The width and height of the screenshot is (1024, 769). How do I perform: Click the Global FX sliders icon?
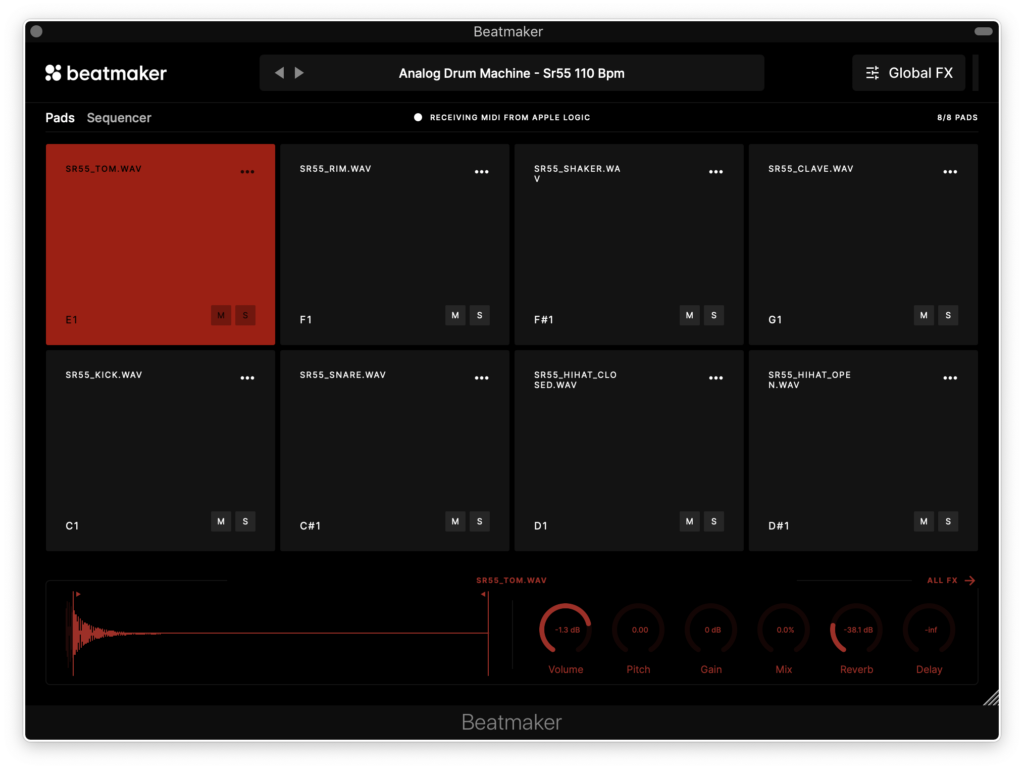click(872, 73)
